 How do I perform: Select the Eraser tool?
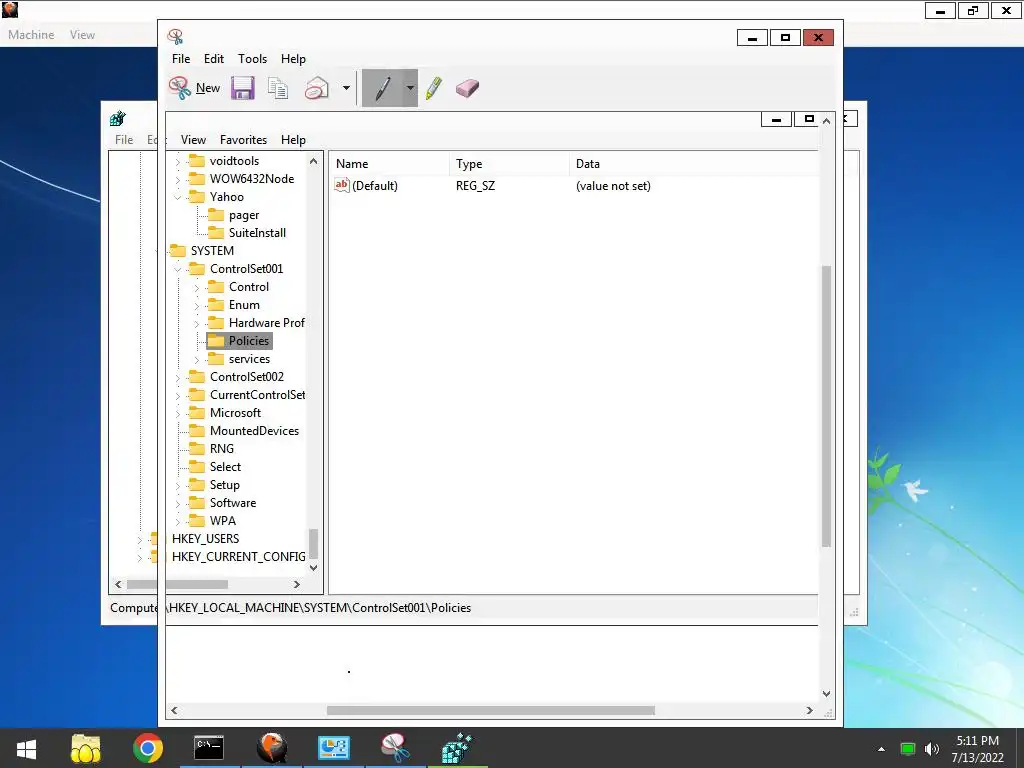tap(467, 88)
